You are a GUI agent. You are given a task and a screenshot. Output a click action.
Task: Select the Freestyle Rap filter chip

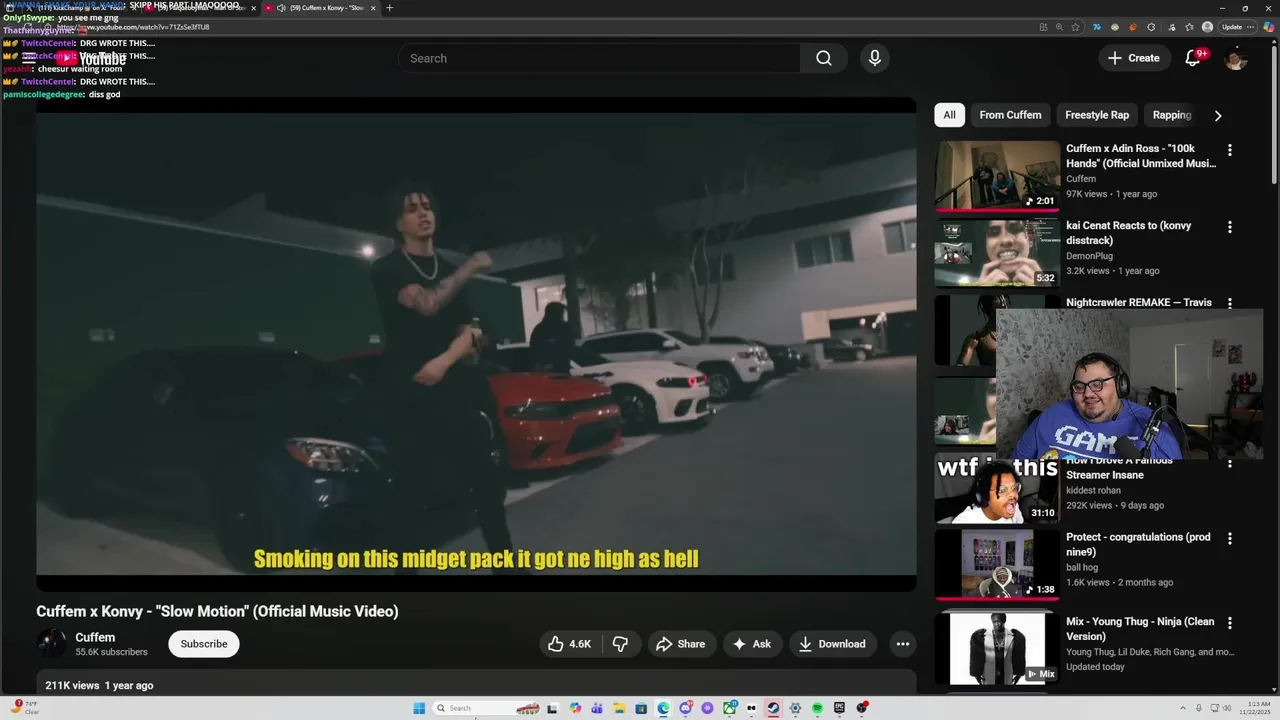pos(1097,115)
